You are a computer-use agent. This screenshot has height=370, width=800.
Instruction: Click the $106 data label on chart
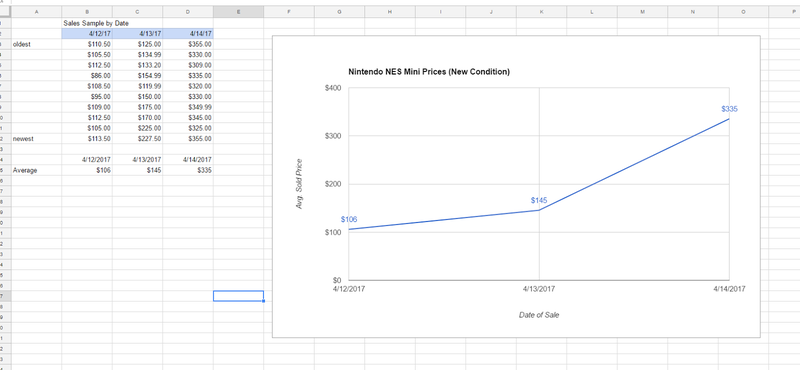[349, 219]
